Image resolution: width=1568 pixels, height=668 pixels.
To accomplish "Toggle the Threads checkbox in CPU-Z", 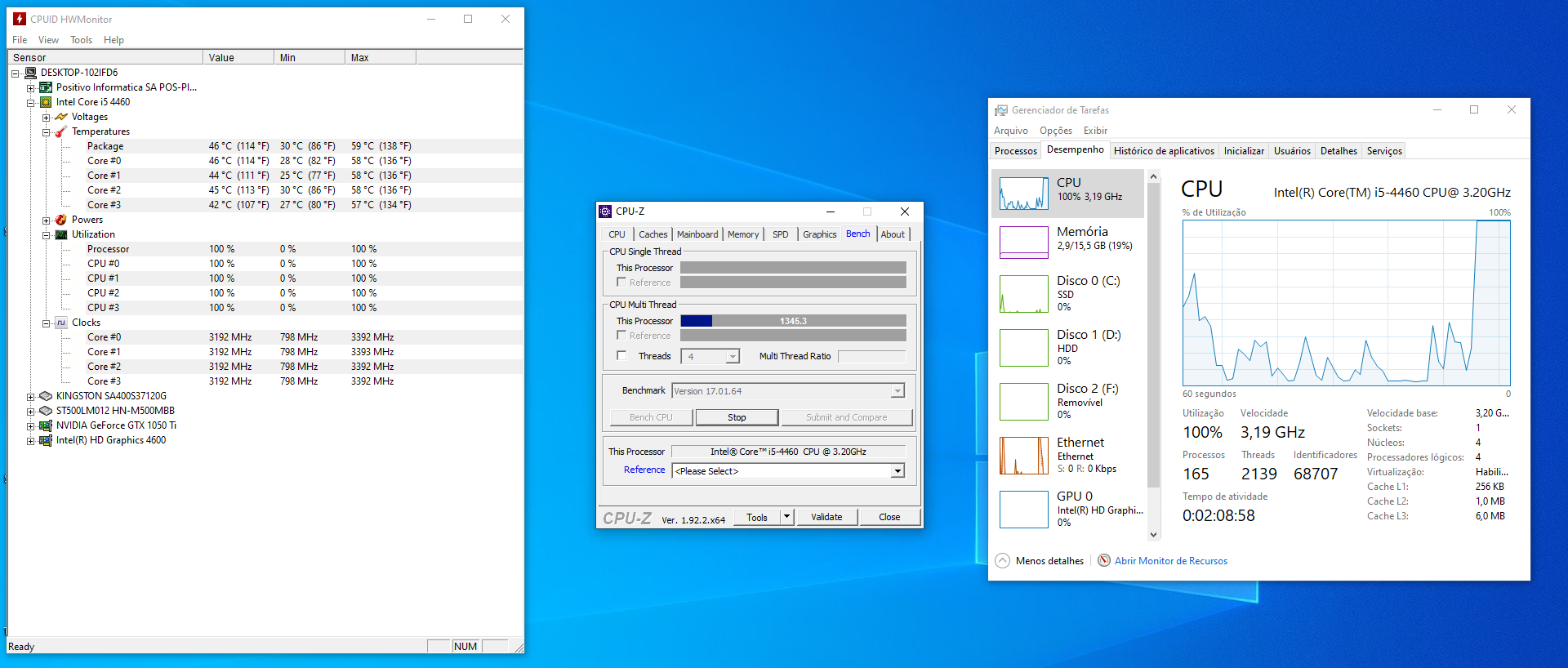I will (621, 355).
